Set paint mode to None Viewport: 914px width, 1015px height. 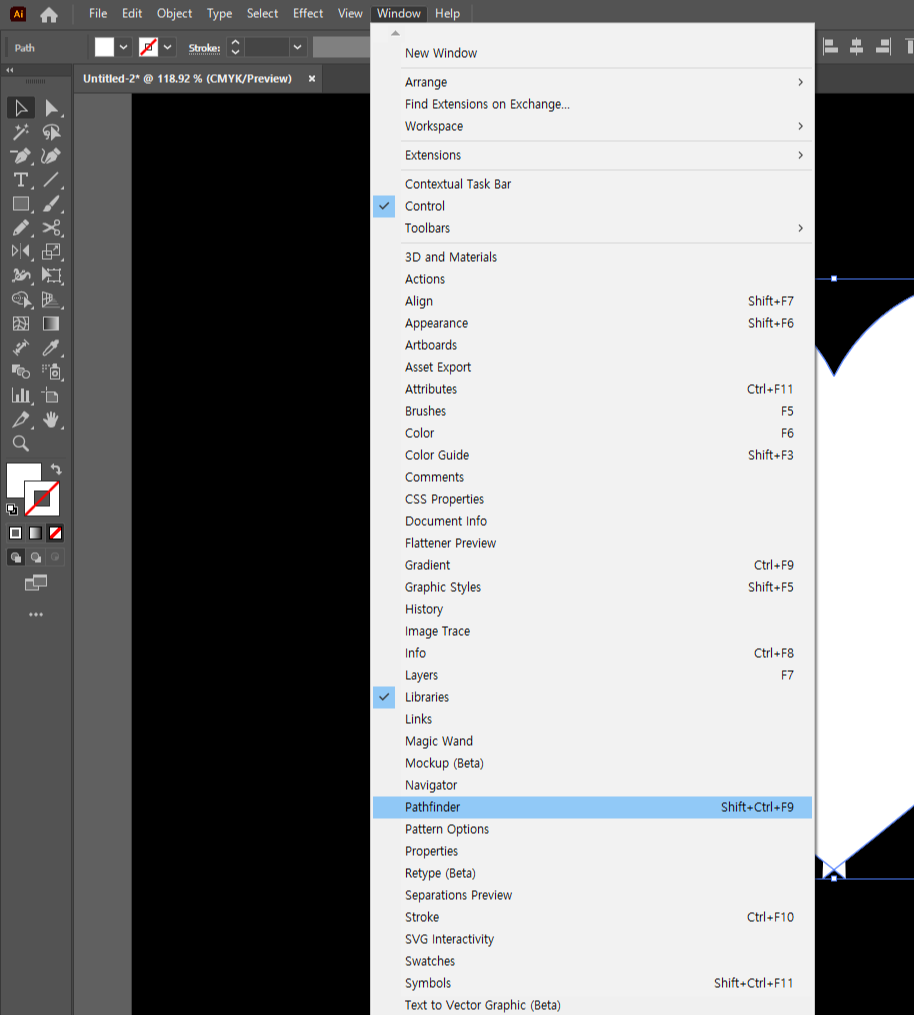click(x=56, y=533)
